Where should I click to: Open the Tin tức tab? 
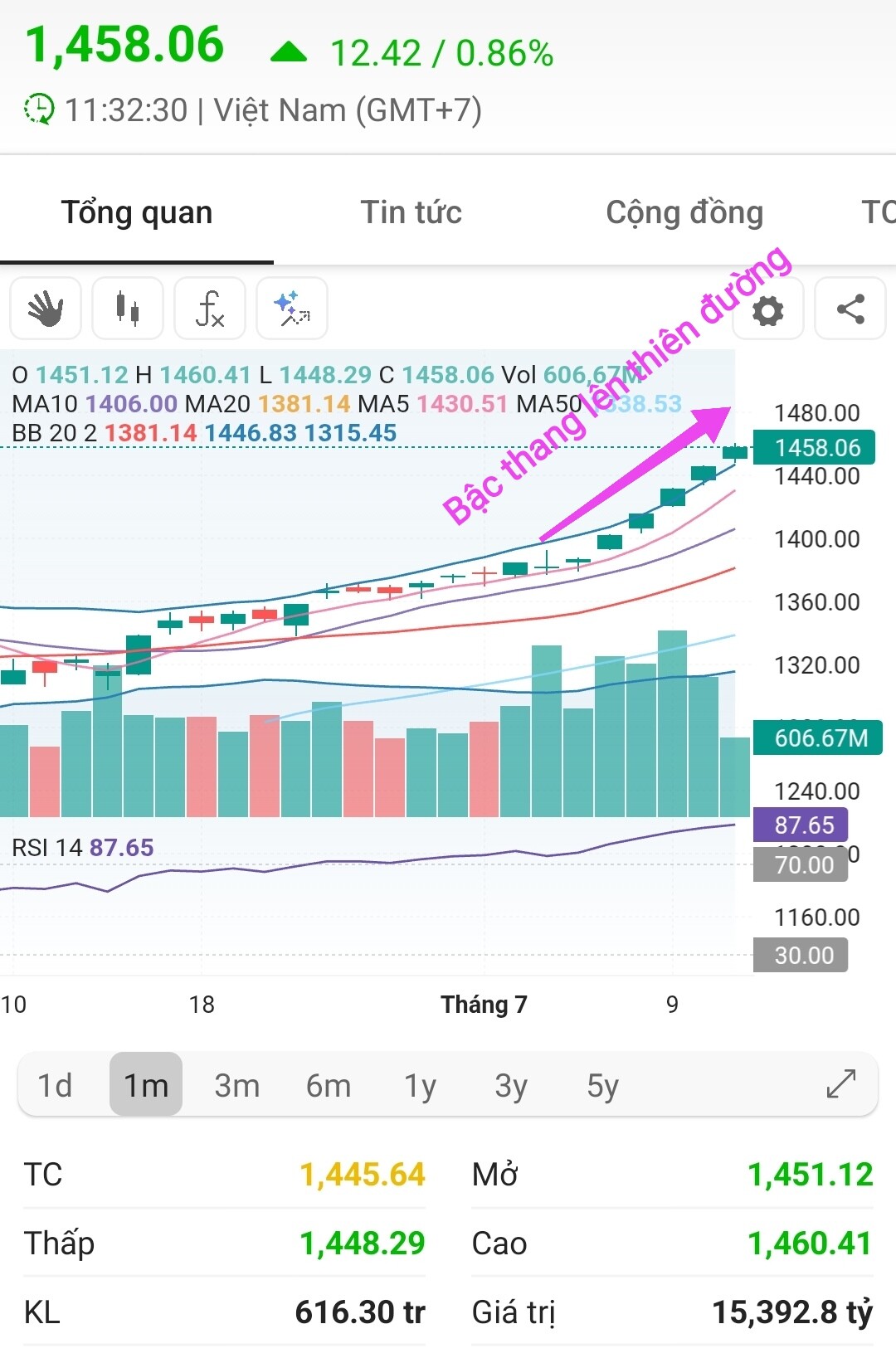411,212
